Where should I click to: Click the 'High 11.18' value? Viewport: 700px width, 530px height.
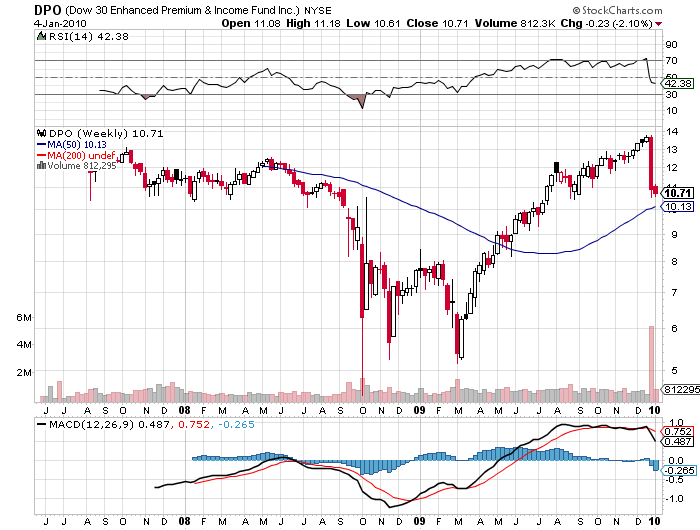click(x=313, y=23)
